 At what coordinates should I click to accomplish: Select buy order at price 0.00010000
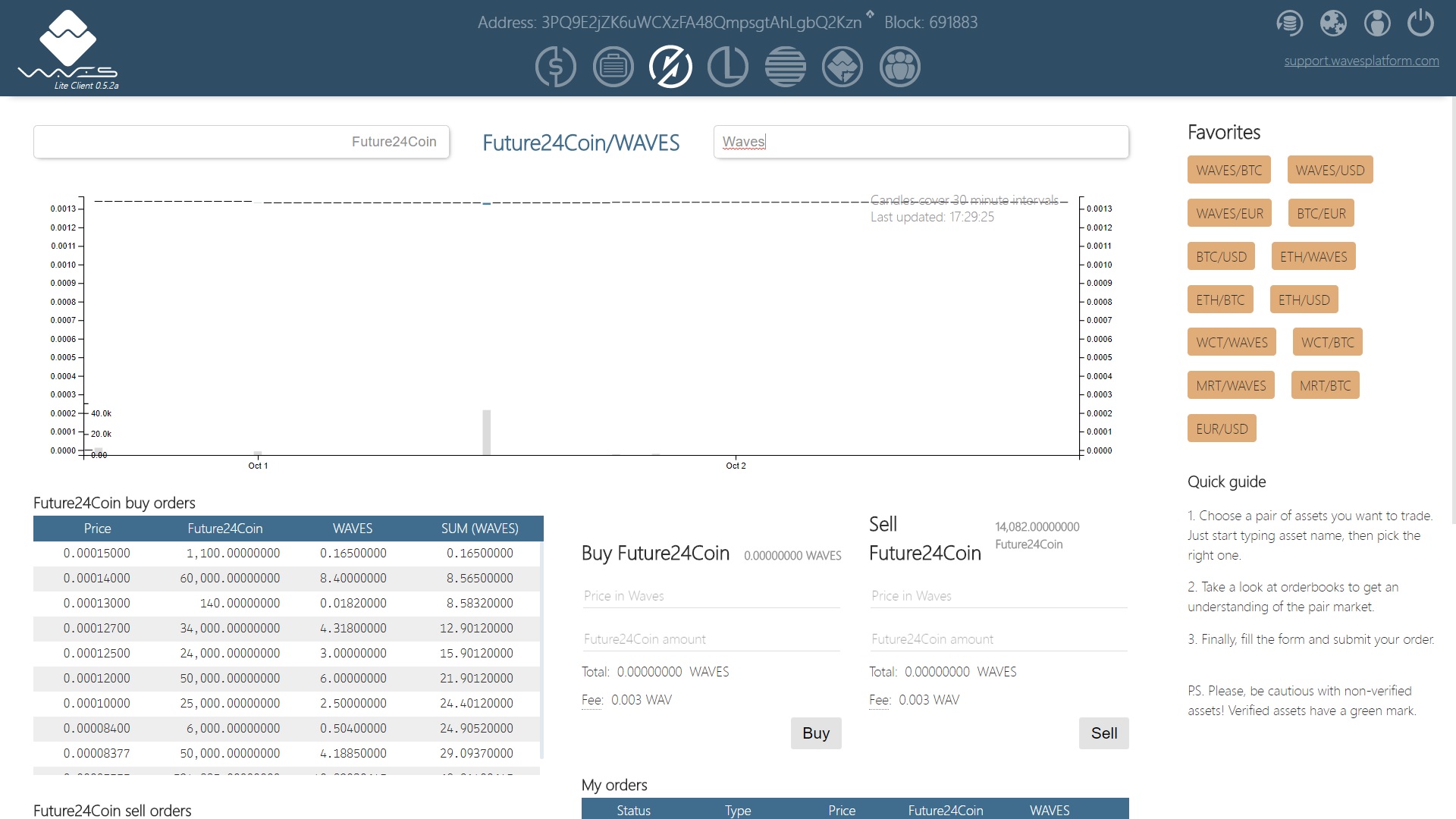pyautogui.click(x=287, y=704)
